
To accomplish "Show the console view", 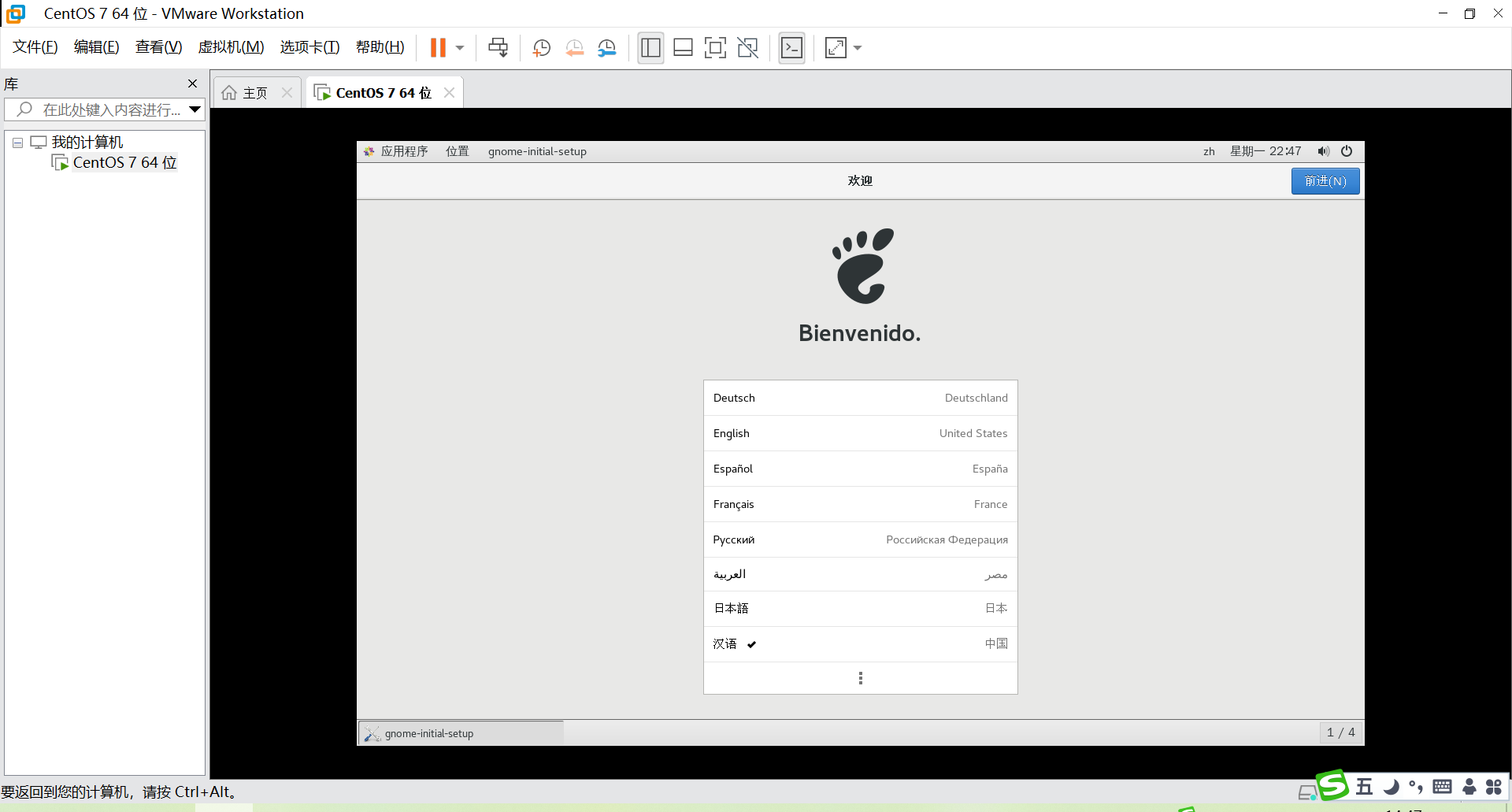I will 791,48.
